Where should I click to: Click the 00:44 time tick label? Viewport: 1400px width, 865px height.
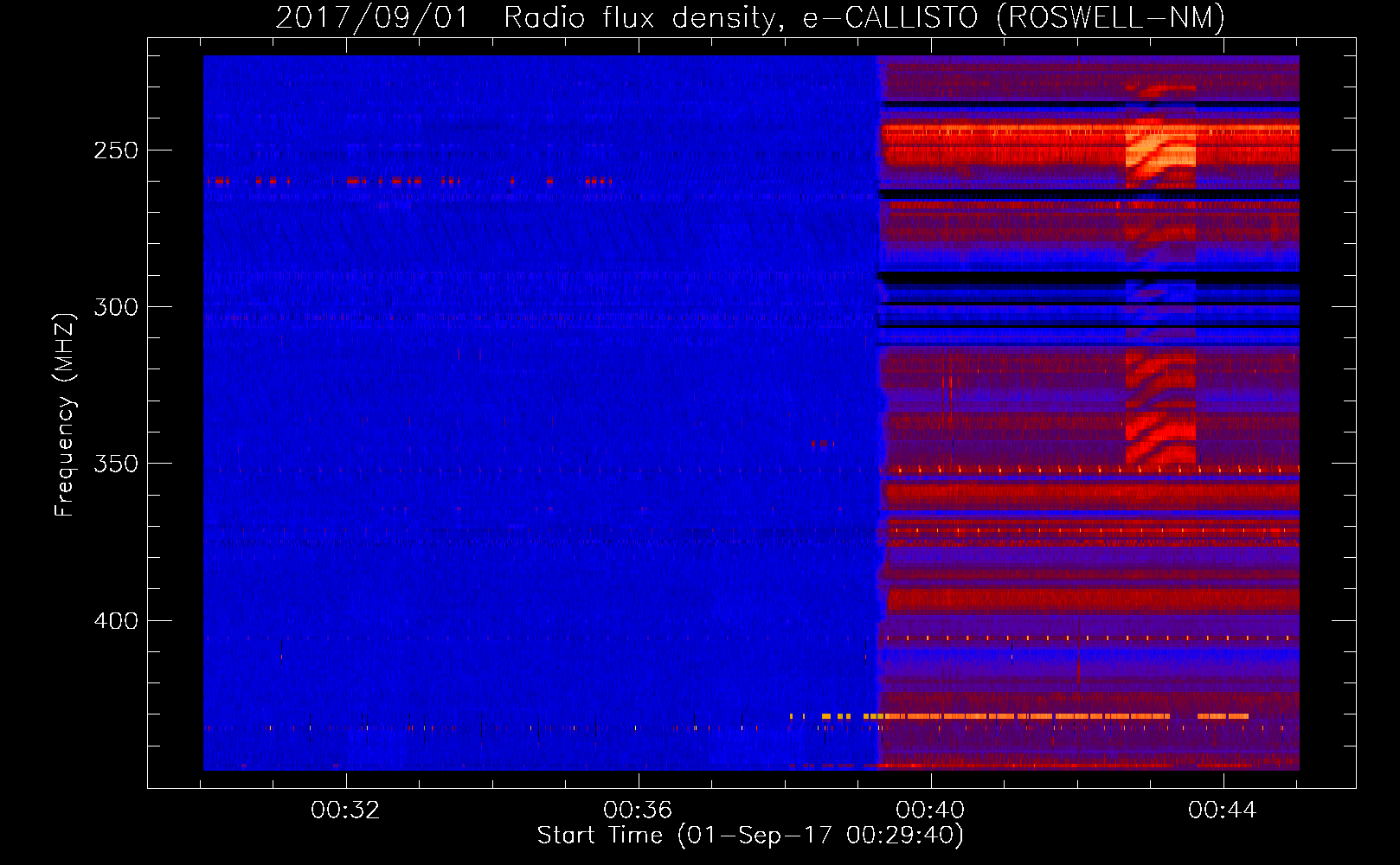[x=1223, y=811]
